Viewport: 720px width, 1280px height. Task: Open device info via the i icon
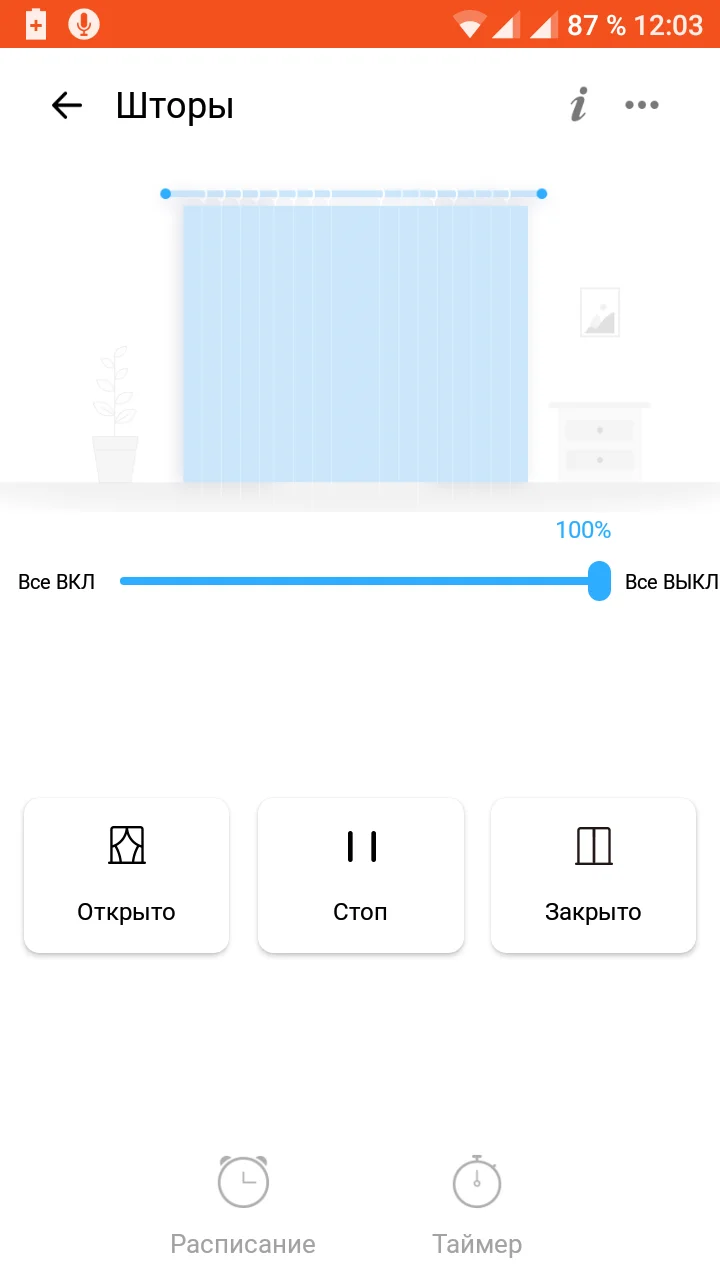[578, 105]
